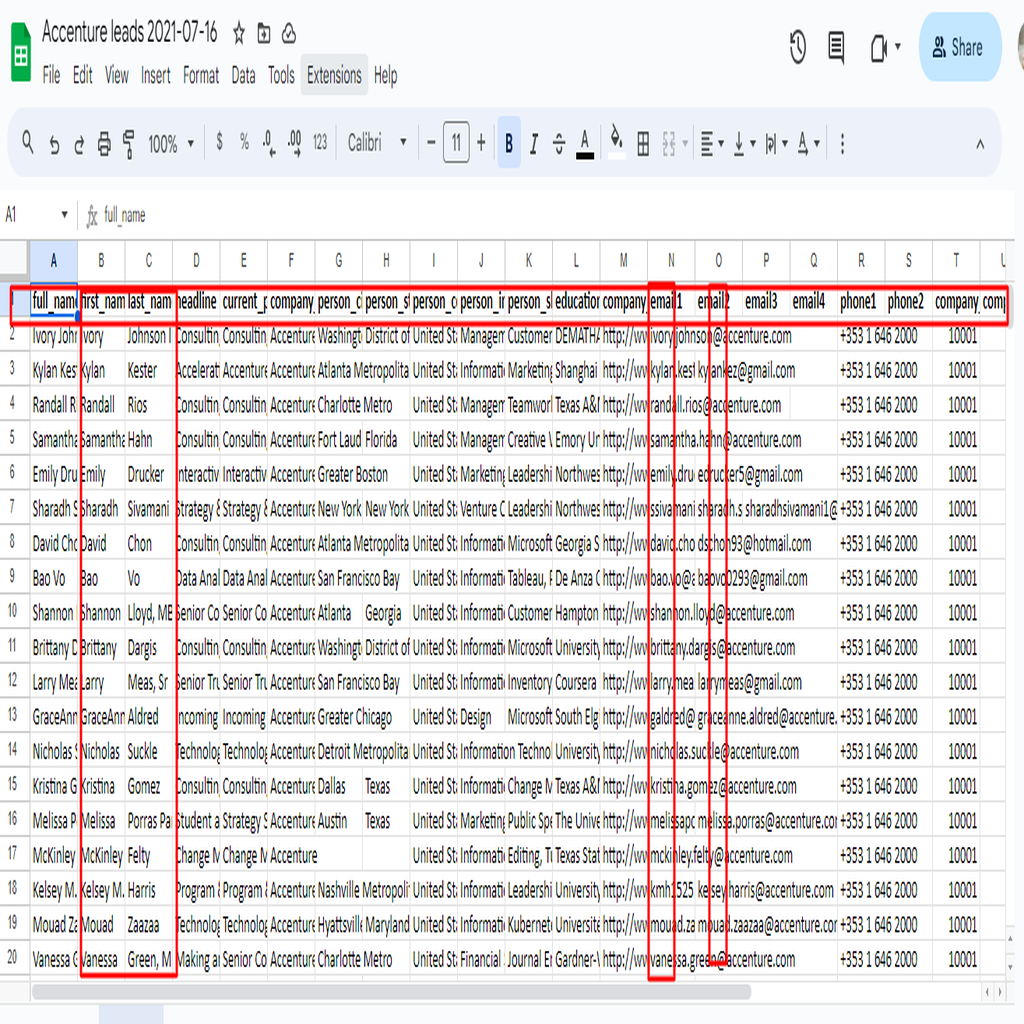Viewport: 1024px width, 1024px height.
Task: Print the spreadsheet
Action: (104, 143)
